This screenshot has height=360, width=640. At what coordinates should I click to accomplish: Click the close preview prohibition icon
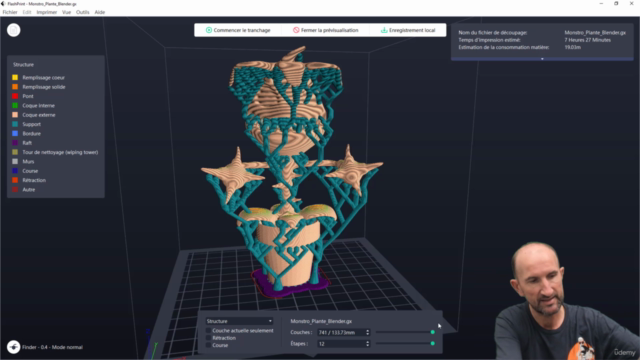296,30
